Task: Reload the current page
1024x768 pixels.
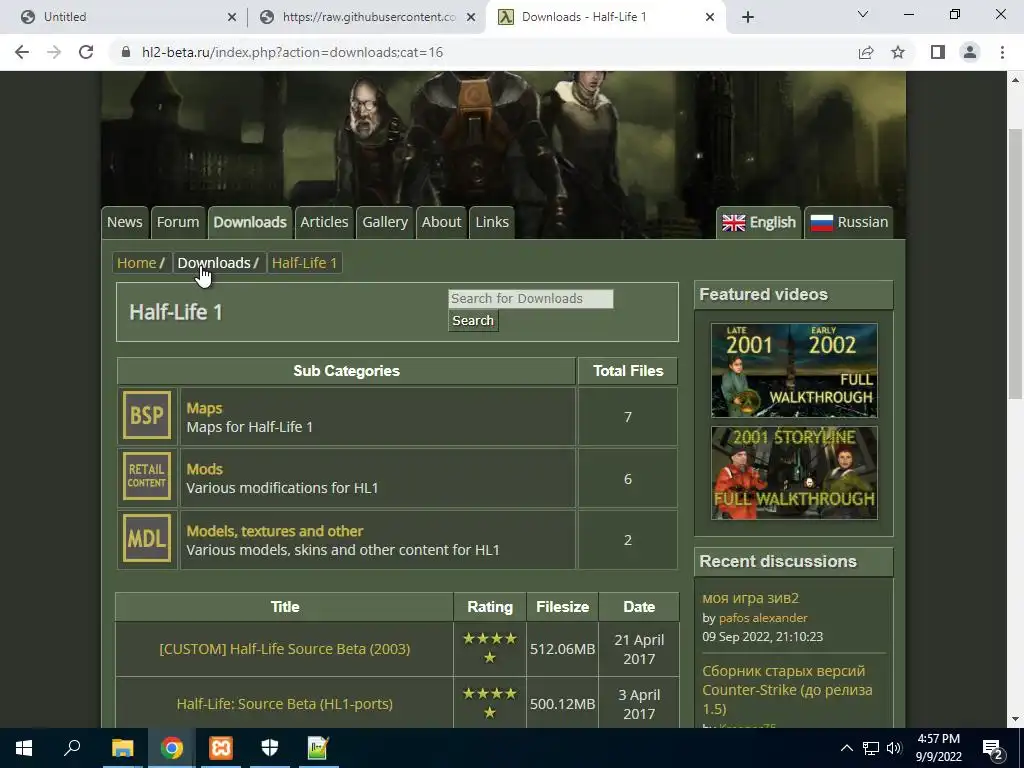Action: (86, 52)
